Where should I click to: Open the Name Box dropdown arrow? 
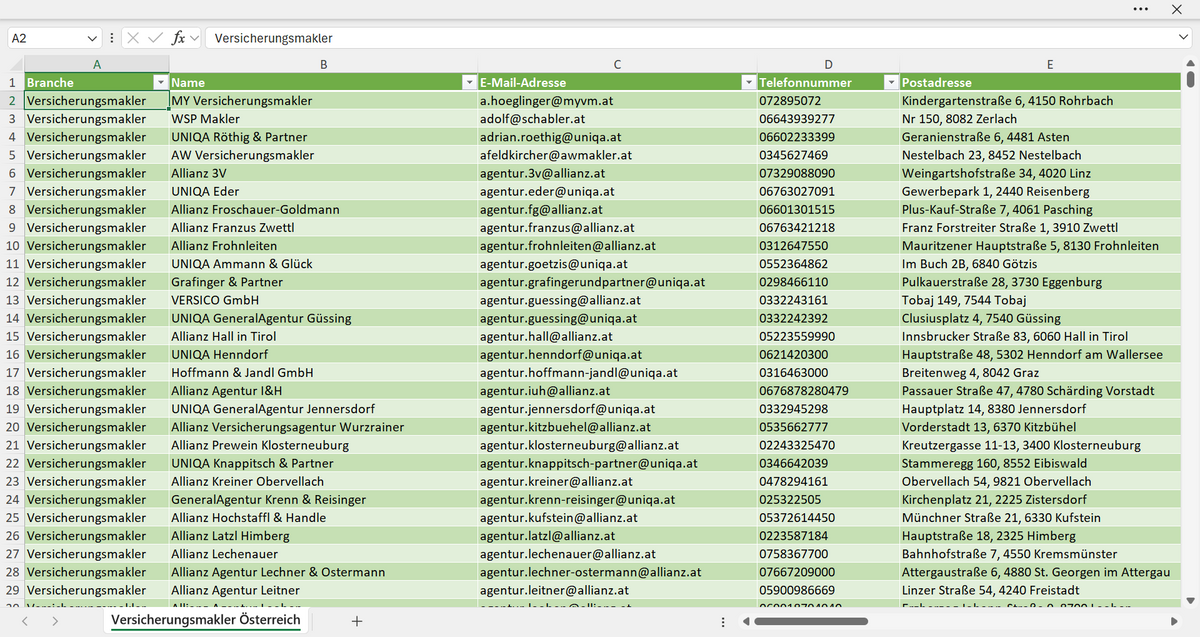[93, 38]
